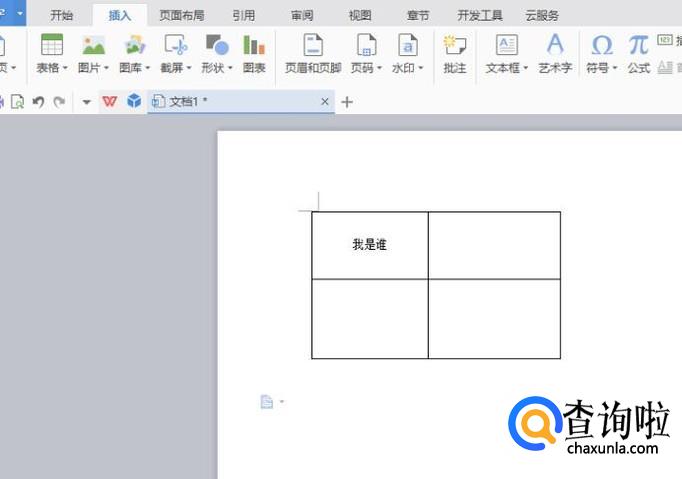Expand the 文本框 dropdown arrow
Image resolution: width=682 pixels, height=479 pixels.
click(525, 68)
